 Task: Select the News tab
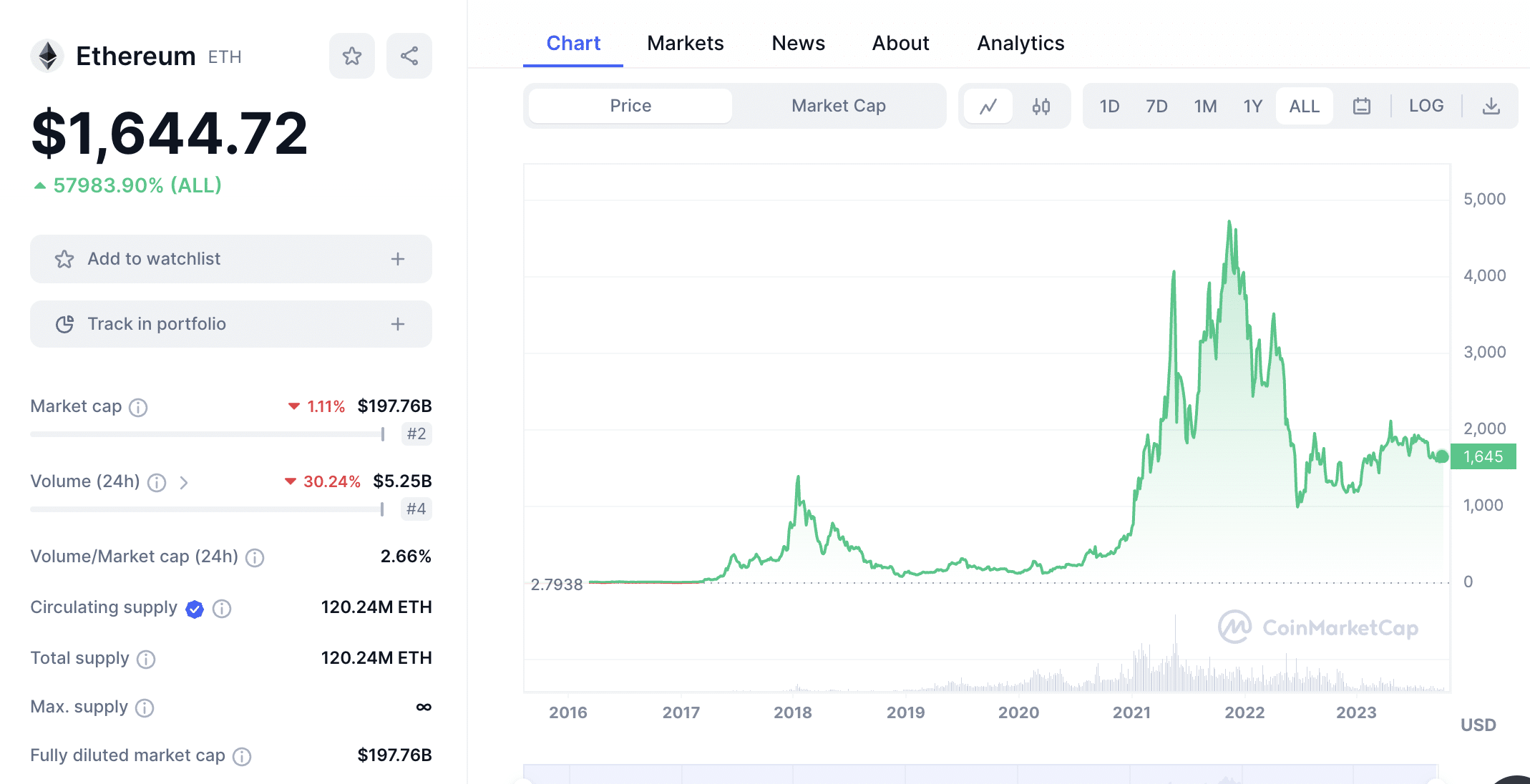[796, 42]
